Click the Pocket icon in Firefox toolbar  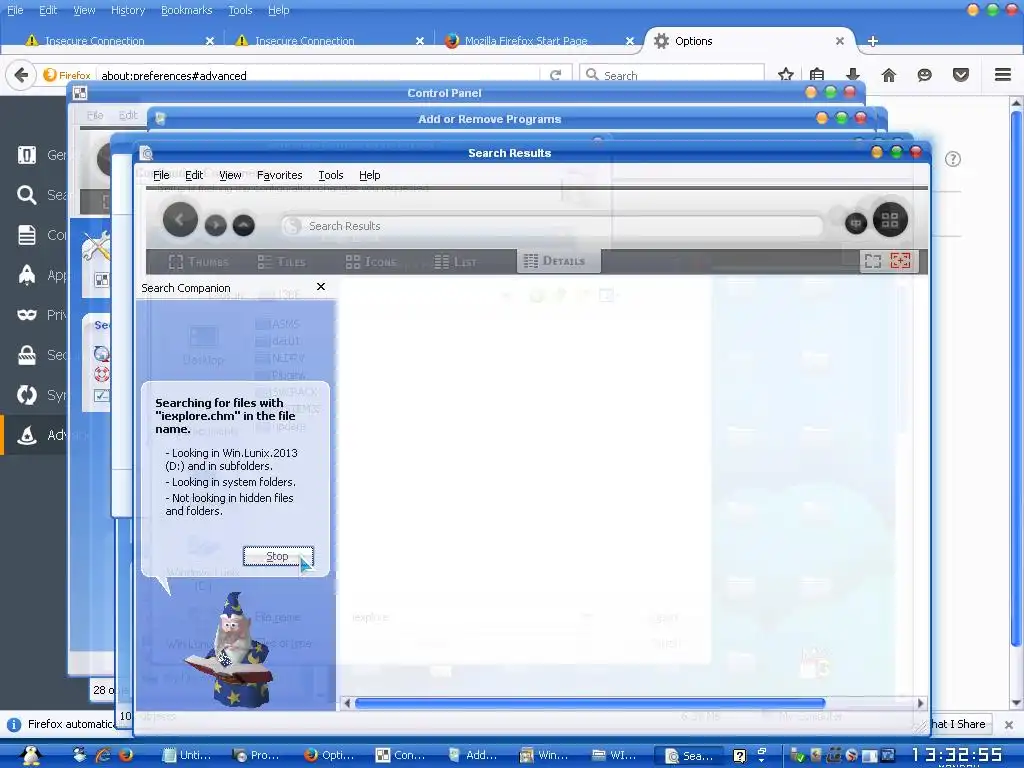point(961,75)
